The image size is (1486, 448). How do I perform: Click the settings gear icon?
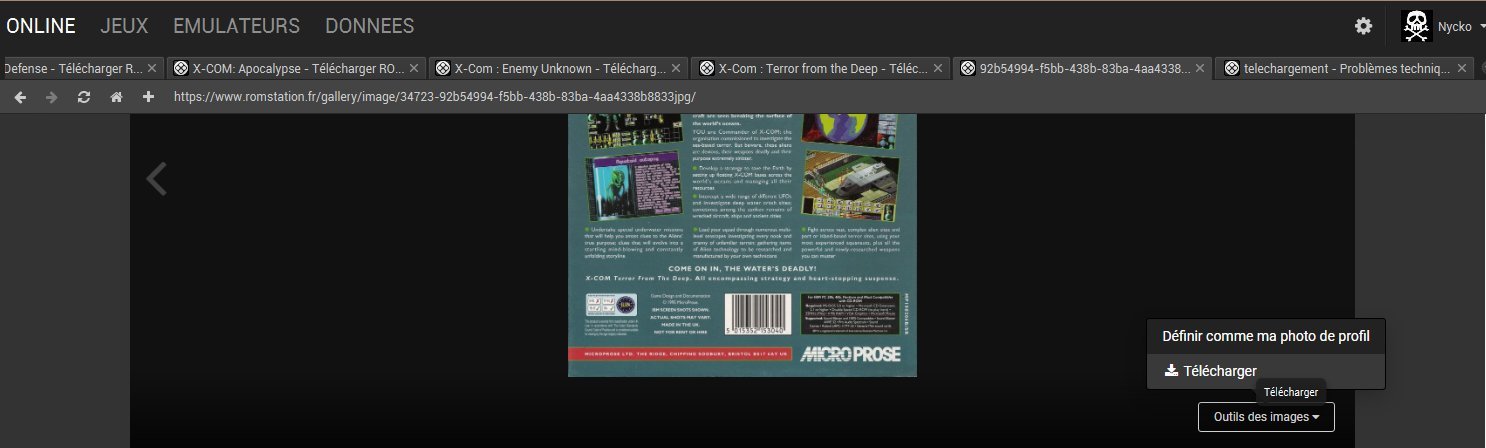(x=1363, y=27)
